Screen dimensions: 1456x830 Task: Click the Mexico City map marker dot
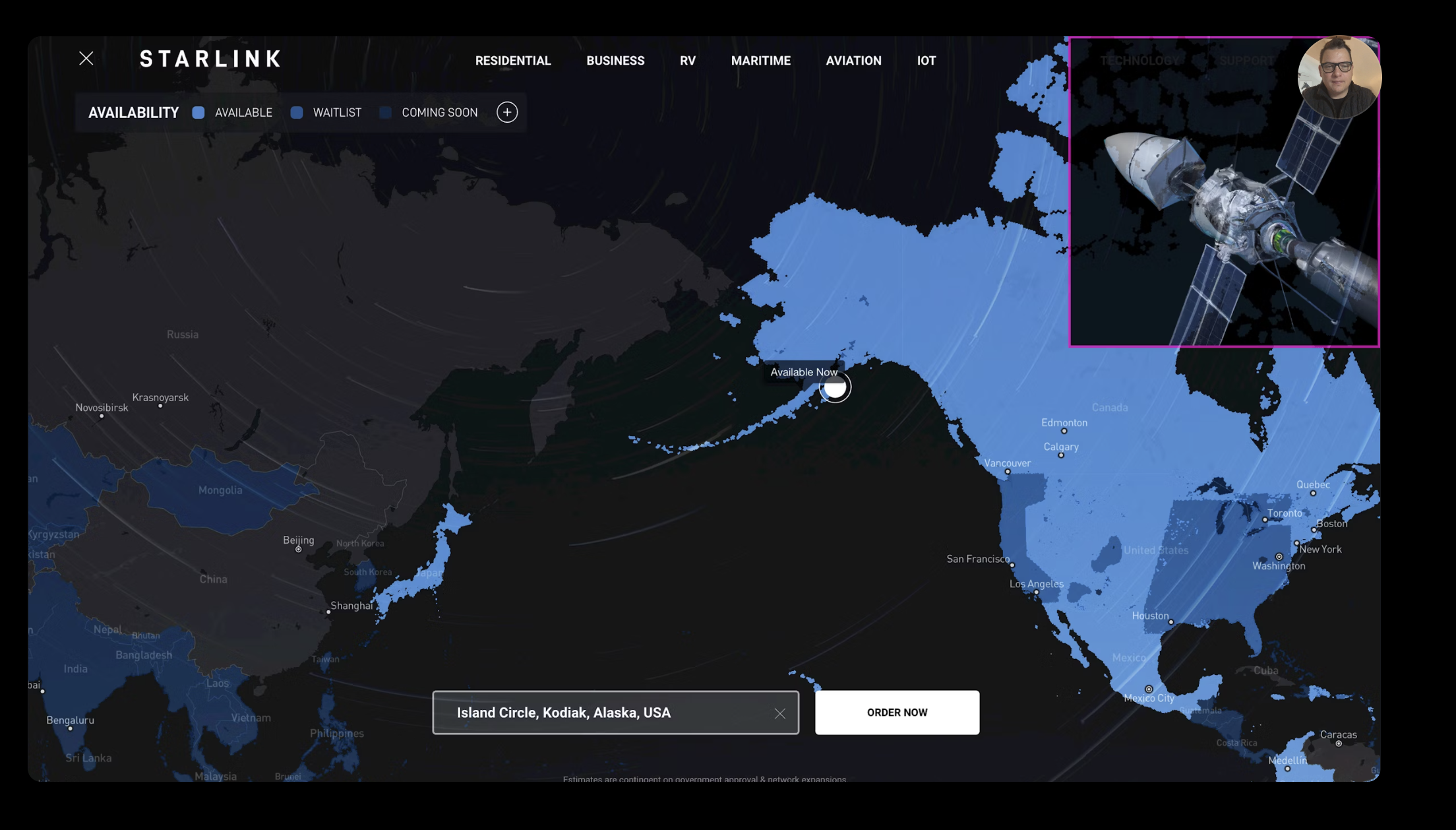point(1149,689)
